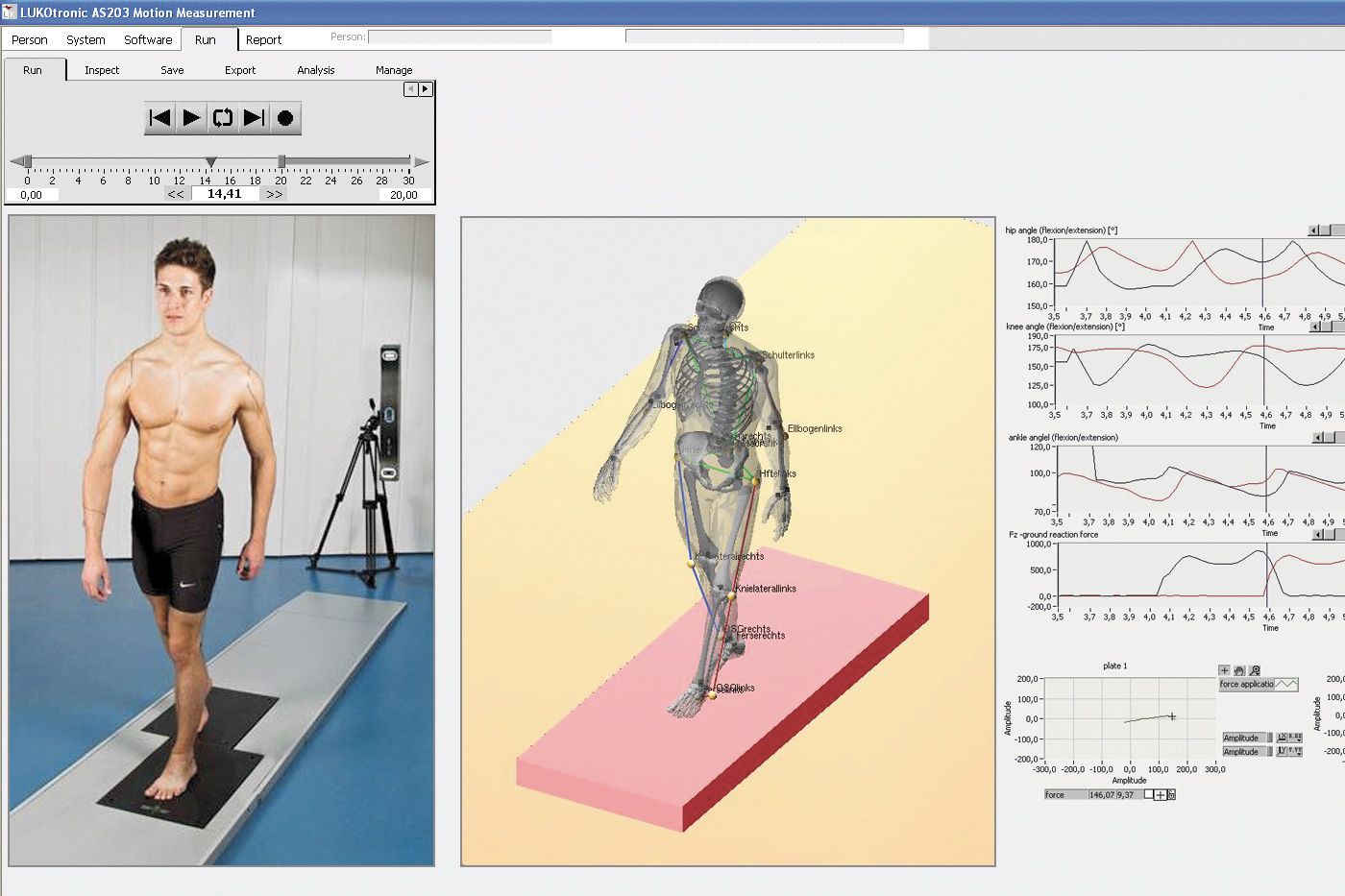
Task: Open the System menu
Action: tap(86, 40)
